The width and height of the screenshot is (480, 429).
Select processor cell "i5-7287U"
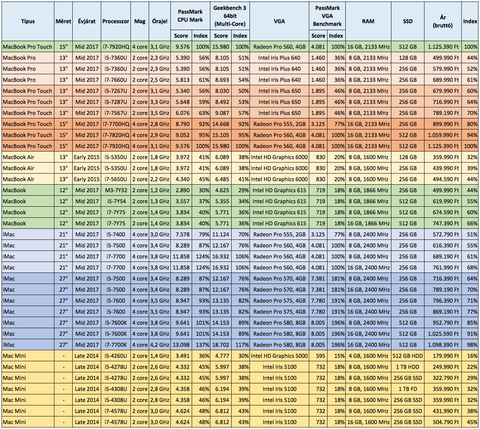116,102
